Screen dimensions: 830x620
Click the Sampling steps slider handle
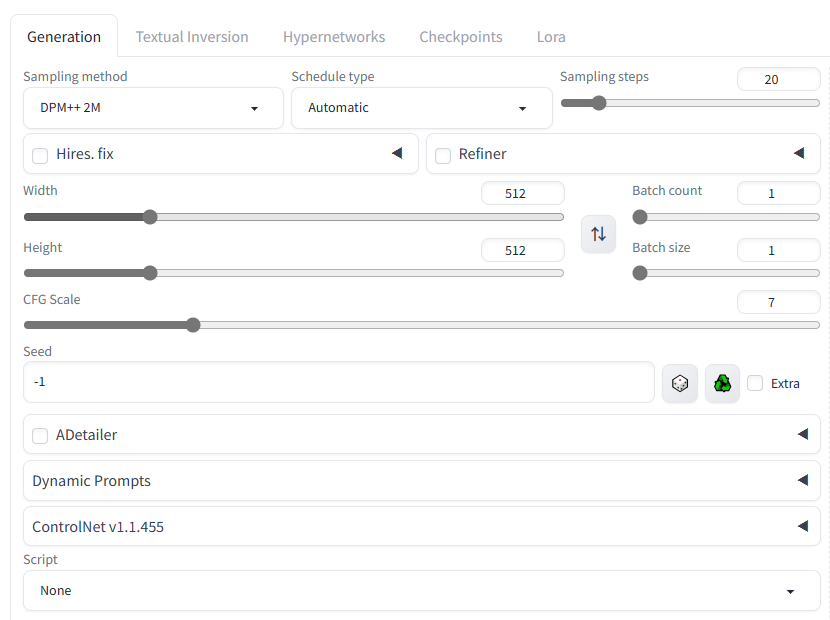599,103
